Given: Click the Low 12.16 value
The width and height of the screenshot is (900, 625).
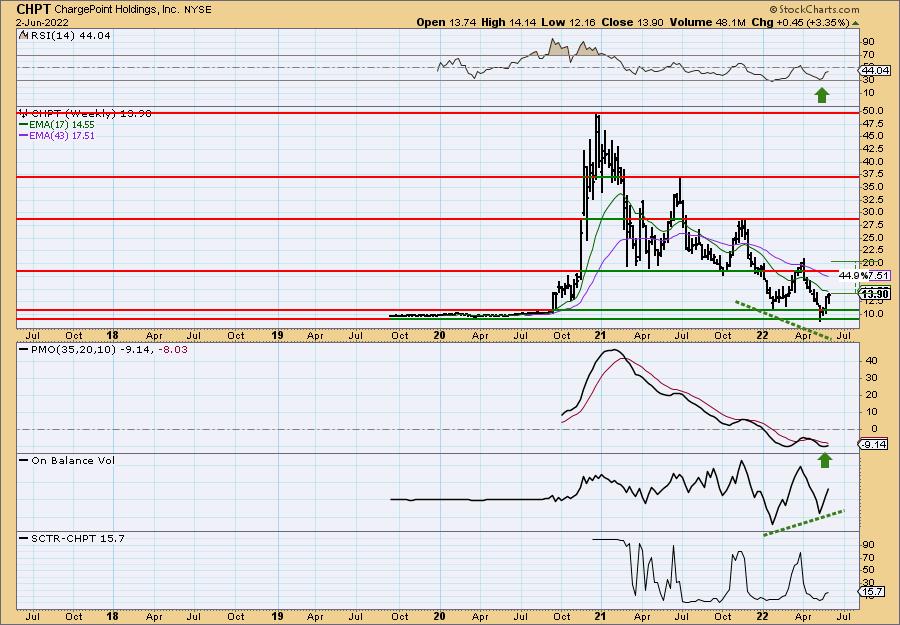Looking at the screenshot, I should click(x=568, y=22).
